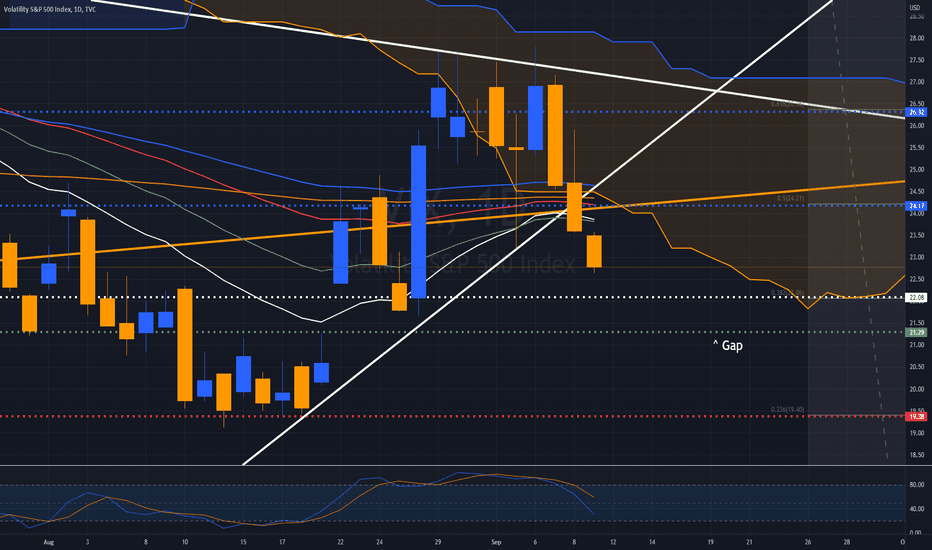Click the USD currency label on price axis
This screenshot has height=550, width=932.
click(915, 8)
